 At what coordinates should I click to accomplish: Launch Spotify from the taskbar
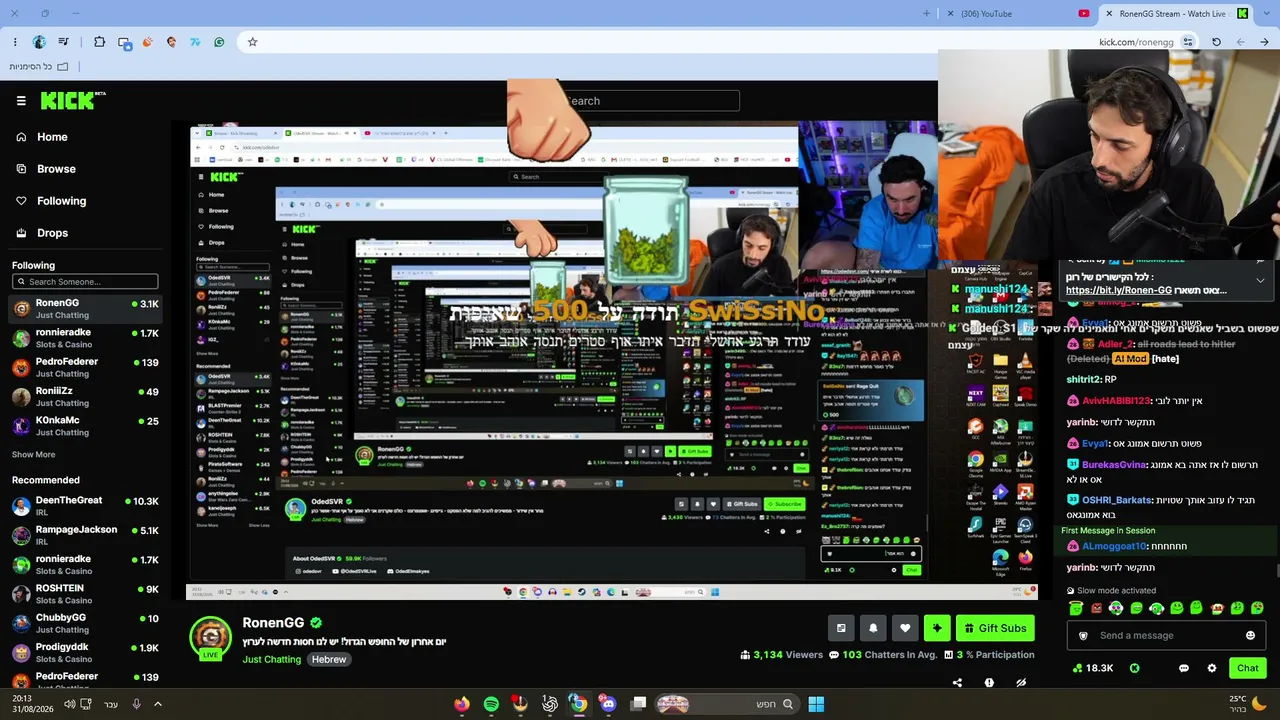coord(491,704)
